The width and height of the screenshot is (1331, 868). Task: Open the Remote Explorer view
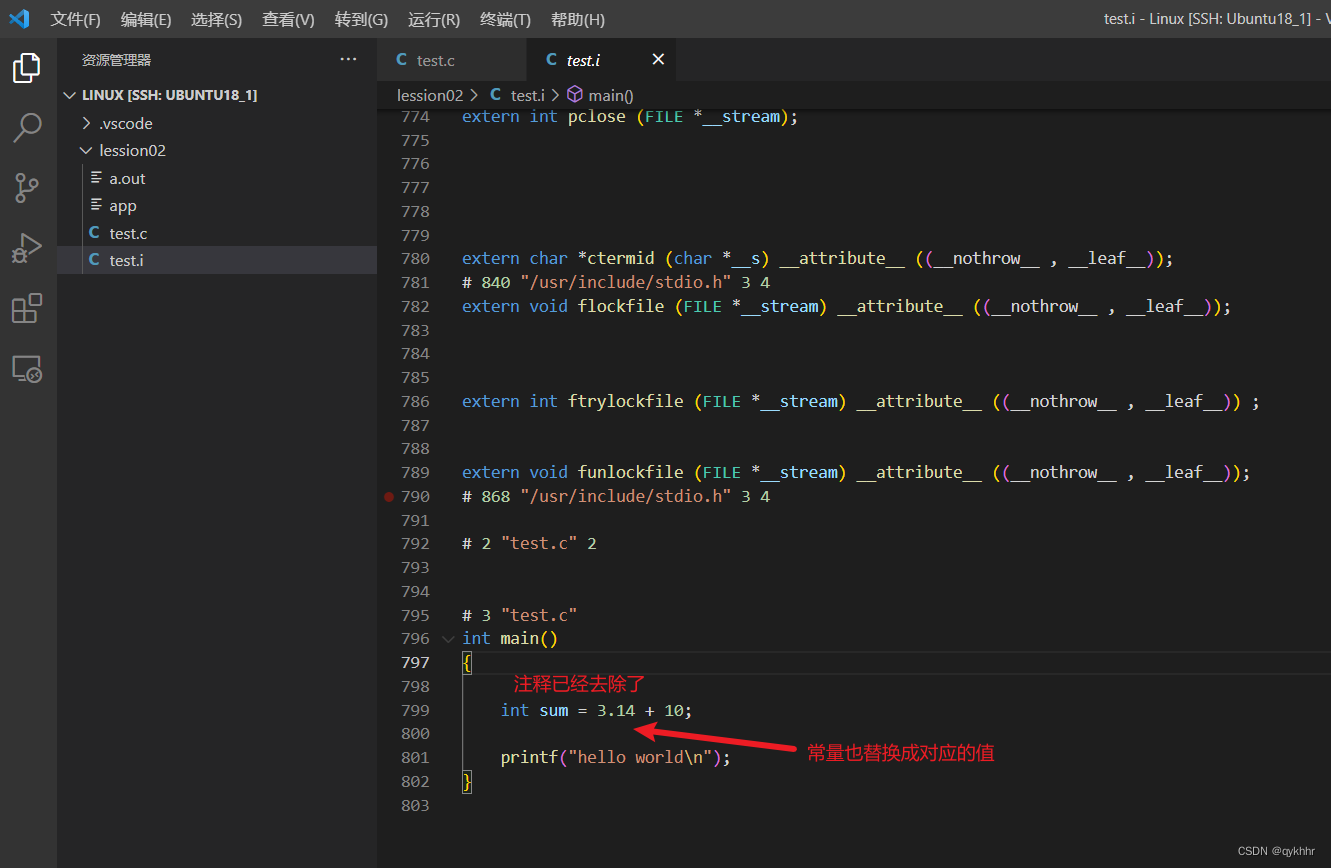[x=27, y=368]
